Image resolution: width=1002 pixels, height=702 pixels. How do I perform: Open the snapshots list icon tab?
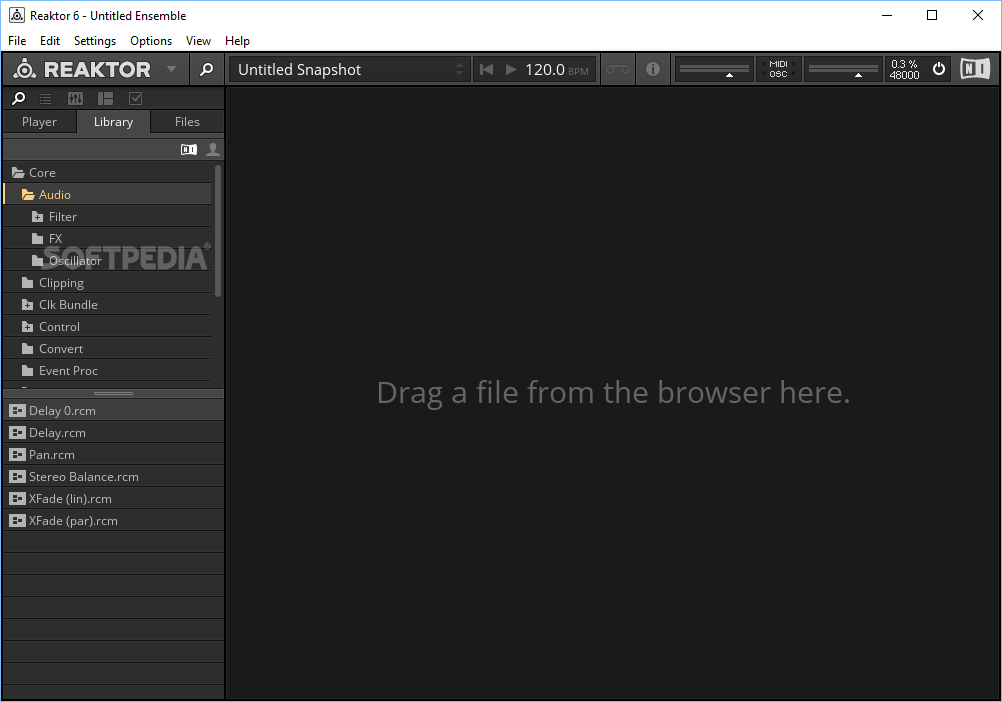pos(45,98)
